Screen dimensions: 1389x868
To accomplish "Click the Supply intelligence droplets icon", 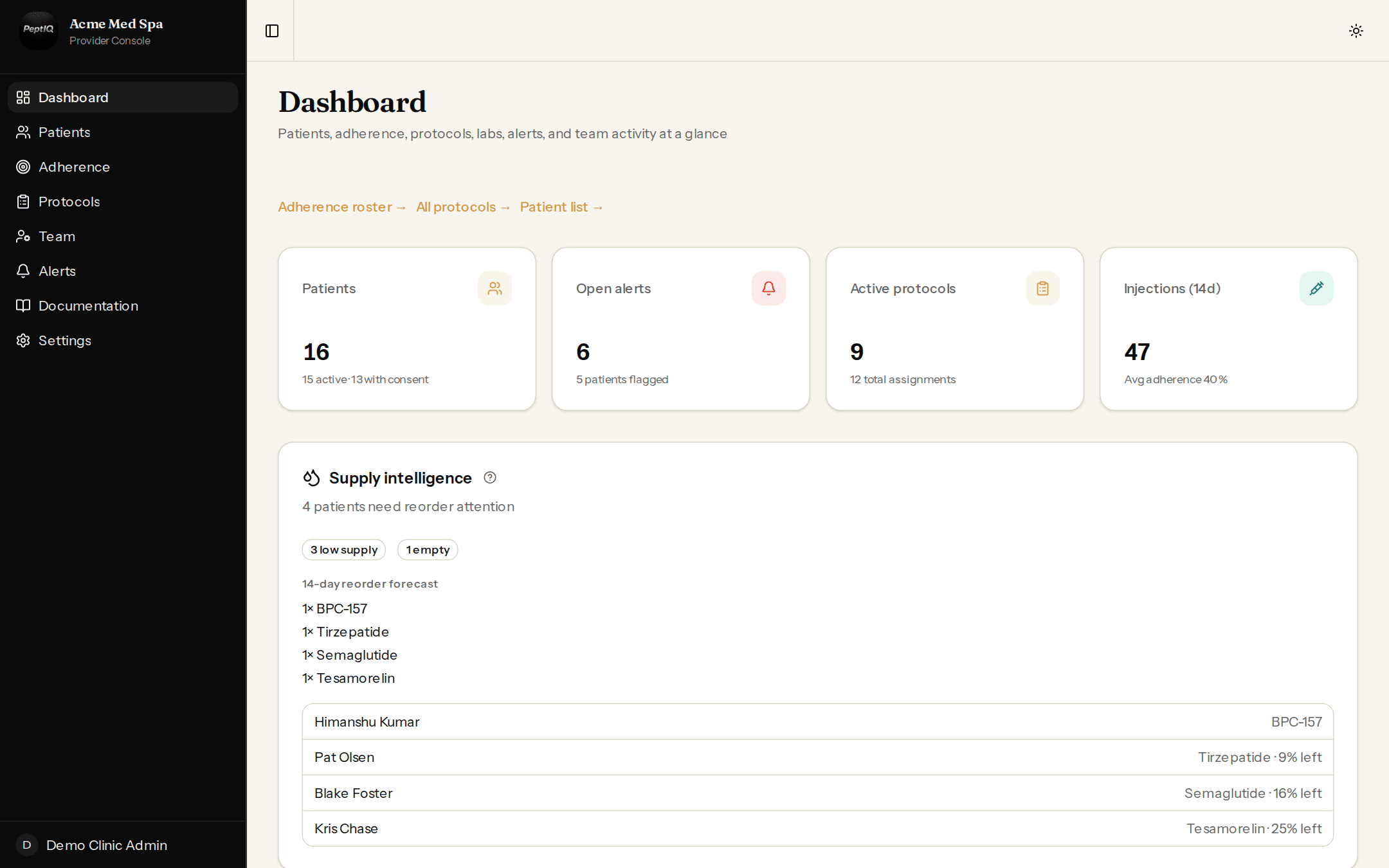I will click(311, 478).
